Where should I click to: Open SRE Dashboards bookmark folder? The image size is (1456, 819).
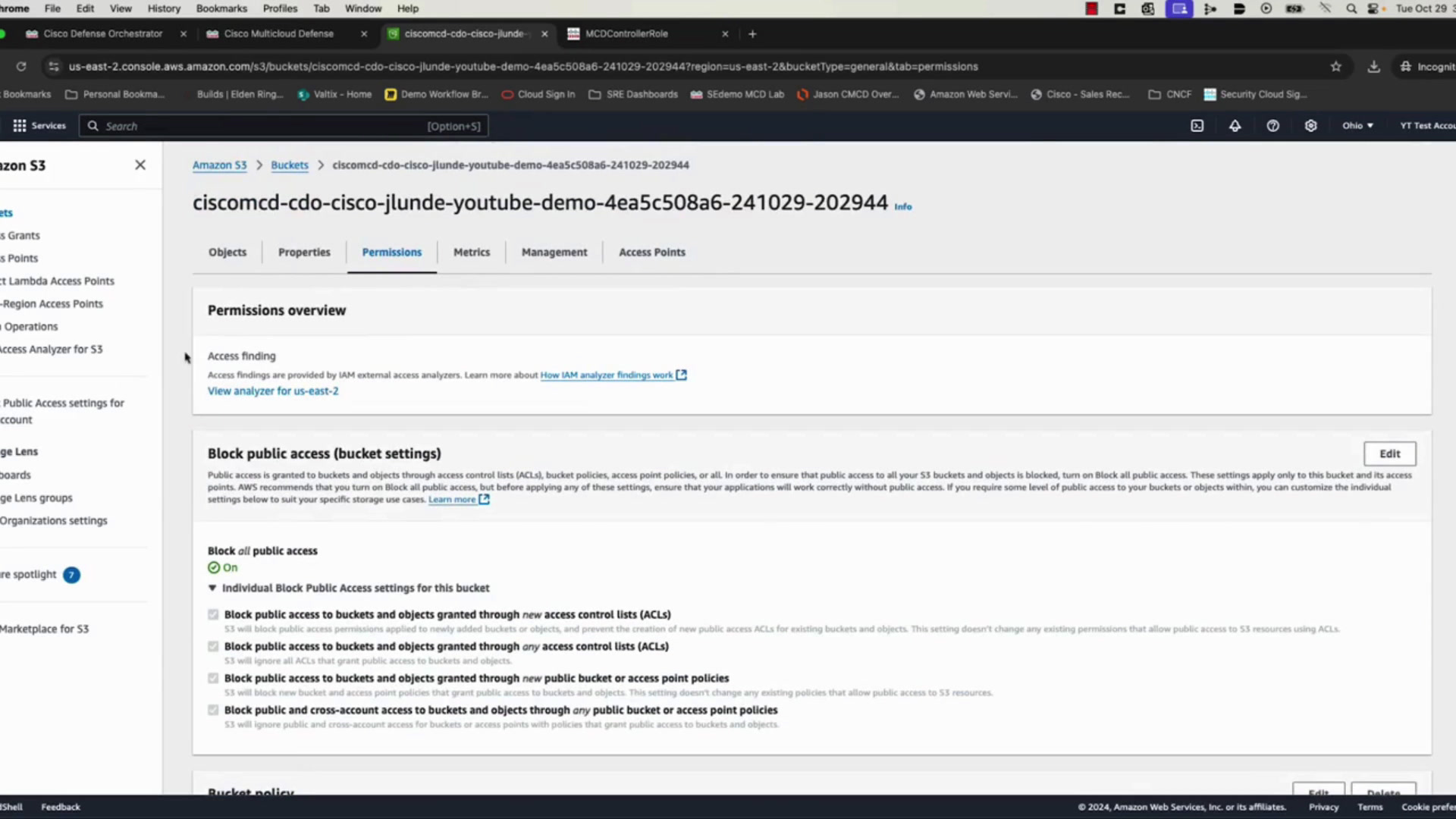633,94
